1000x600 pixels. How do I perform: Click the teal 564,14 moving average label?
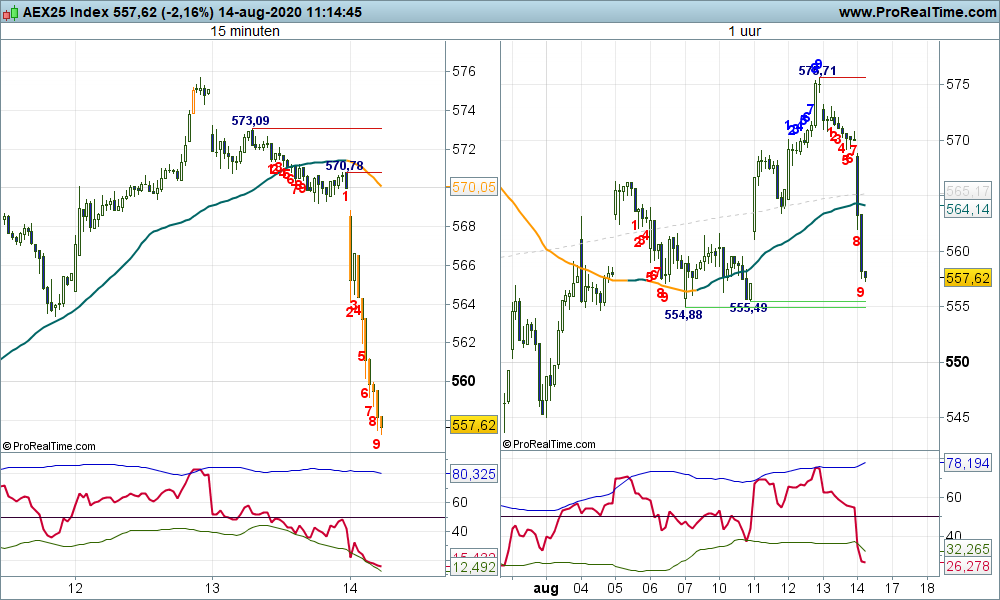[x=967, y=209]
